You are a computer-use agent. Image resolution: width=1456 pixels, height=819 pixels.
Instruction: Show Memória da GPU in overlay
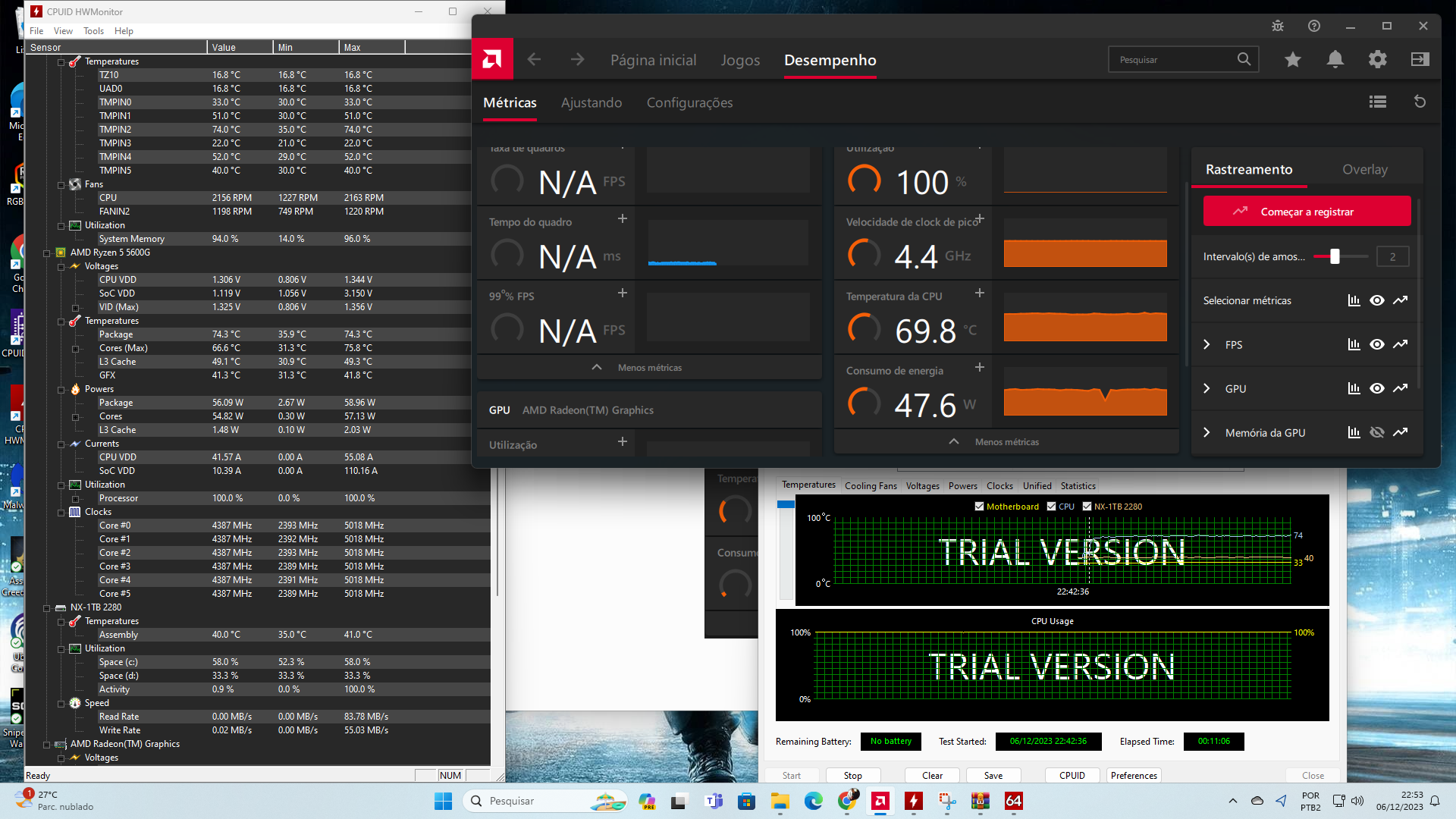point(1377,432)
